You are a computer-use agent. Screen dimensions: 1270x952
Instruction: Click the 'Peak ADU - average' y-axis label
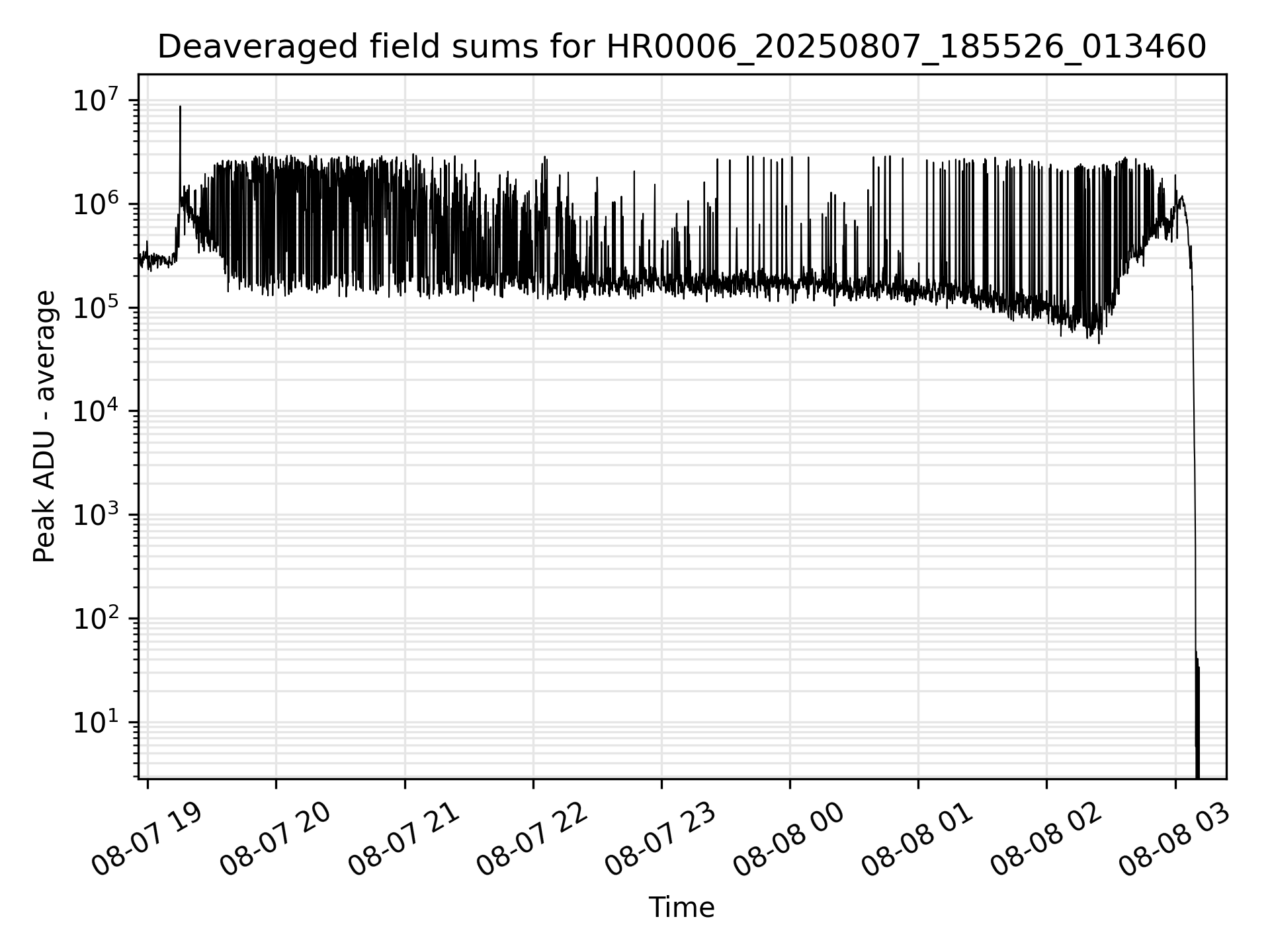pos(44,426)
